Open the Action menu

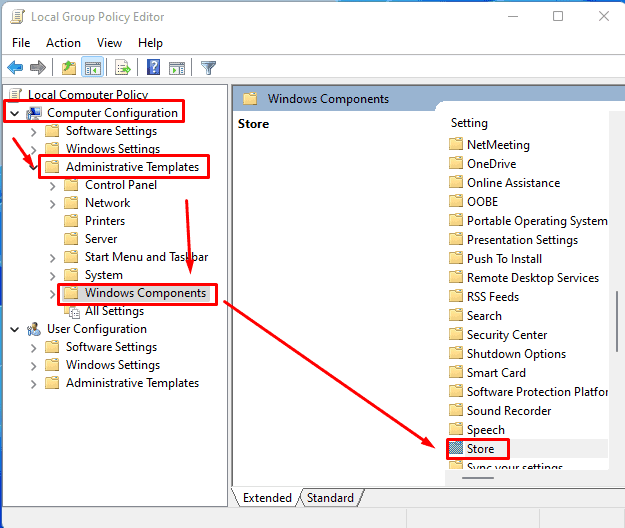point(63,43)
